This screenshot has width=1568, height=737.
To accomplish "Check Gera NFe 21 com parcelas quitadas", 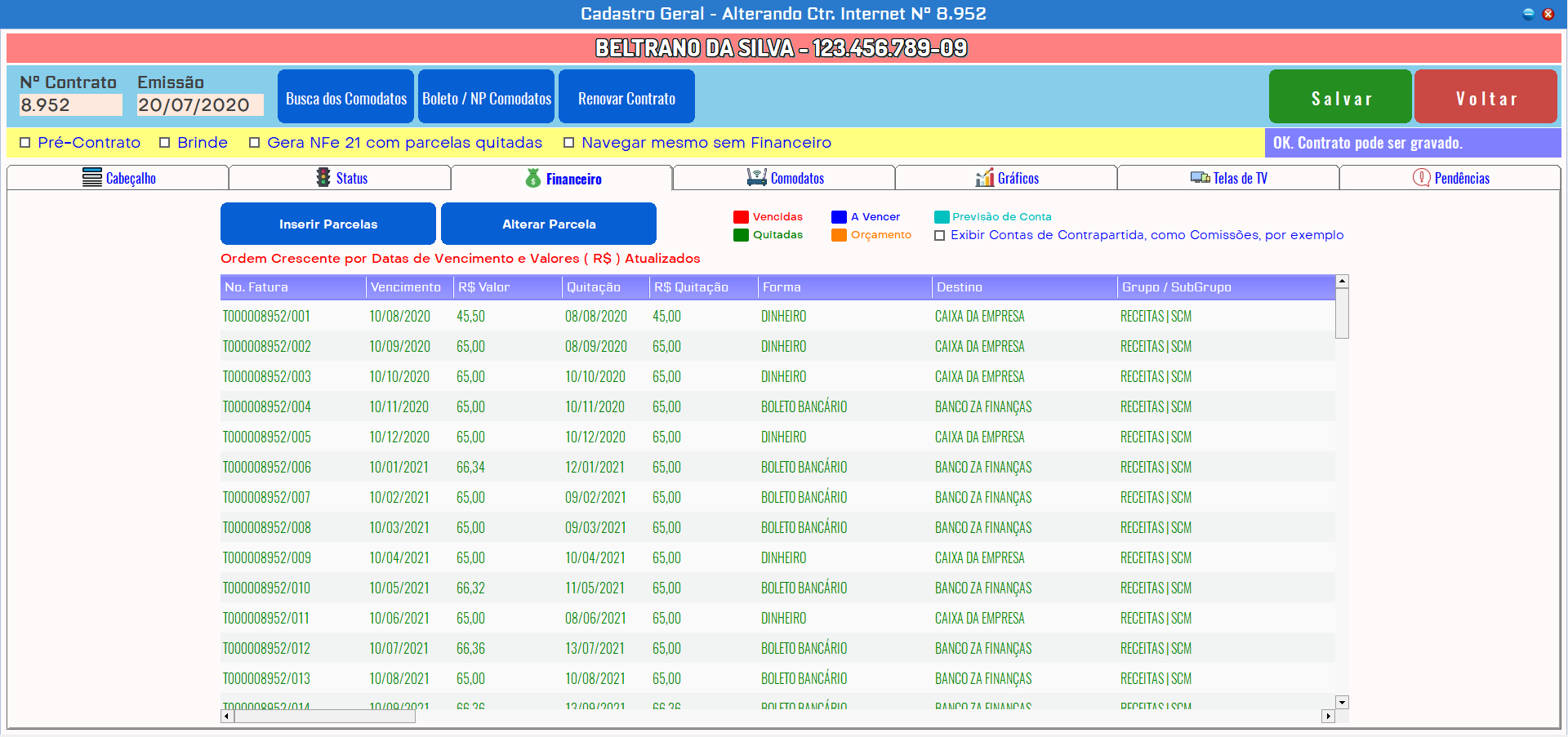I will (255, 143).
